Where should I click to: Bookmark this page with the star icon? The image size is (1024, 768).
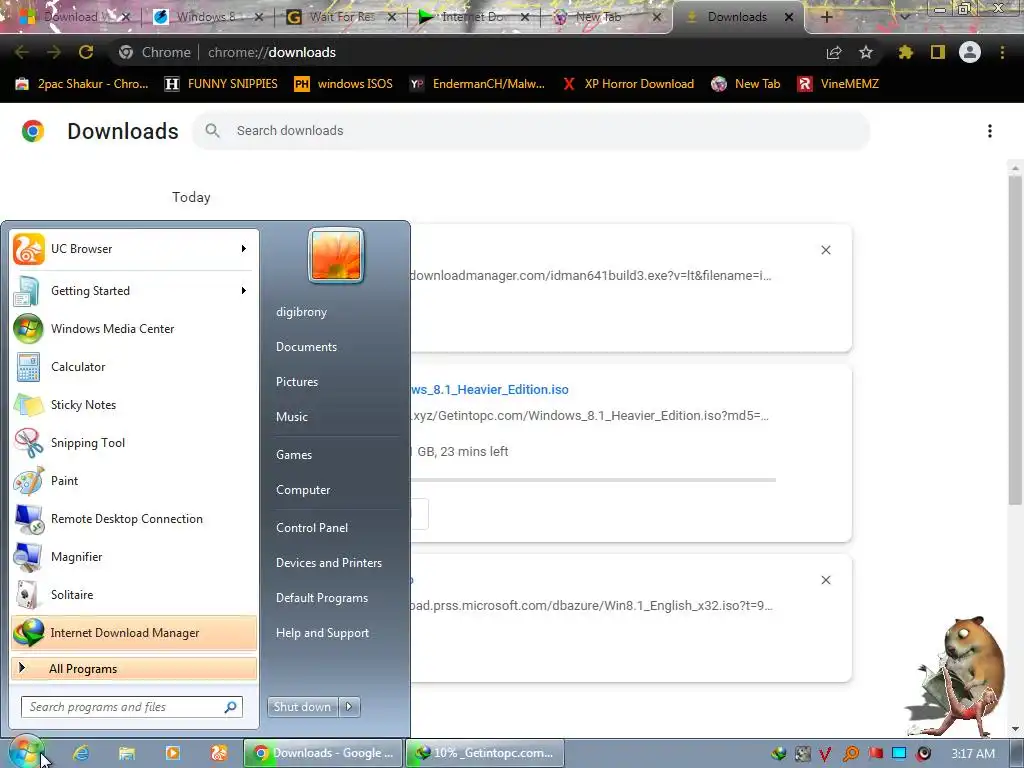click(x=865, y=52)
